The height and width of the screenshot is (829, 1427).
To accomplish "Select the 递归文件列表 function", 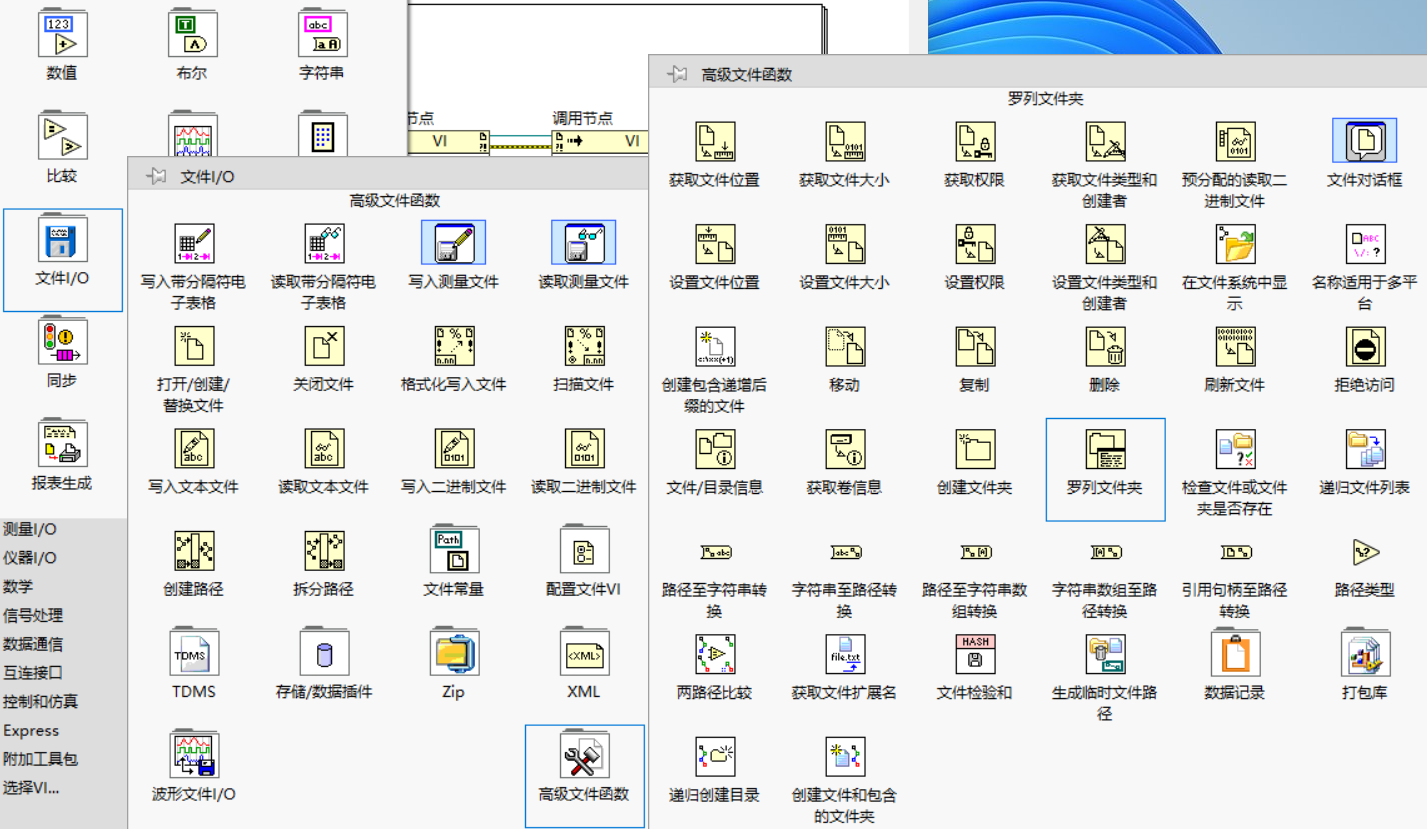I will pyautogui.click(x=1365, y=450).
